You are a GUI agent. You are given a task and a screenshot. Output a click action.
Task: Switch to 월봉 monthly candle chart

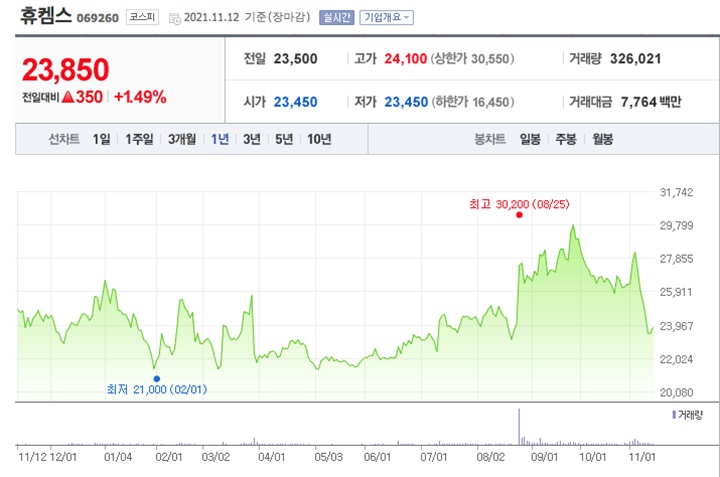[x=602, y=139]
